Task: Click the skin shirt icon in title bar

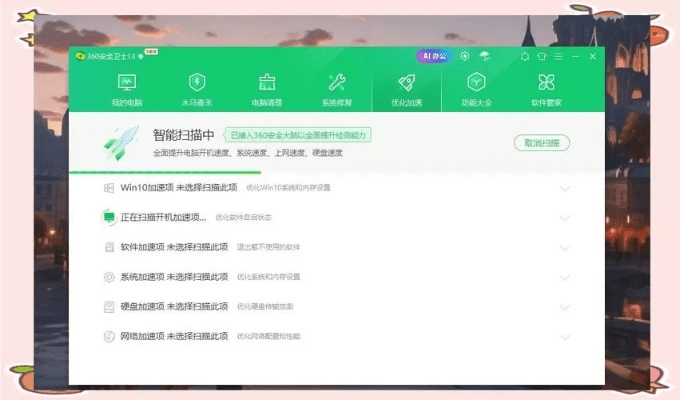Action: coord(542,56)
